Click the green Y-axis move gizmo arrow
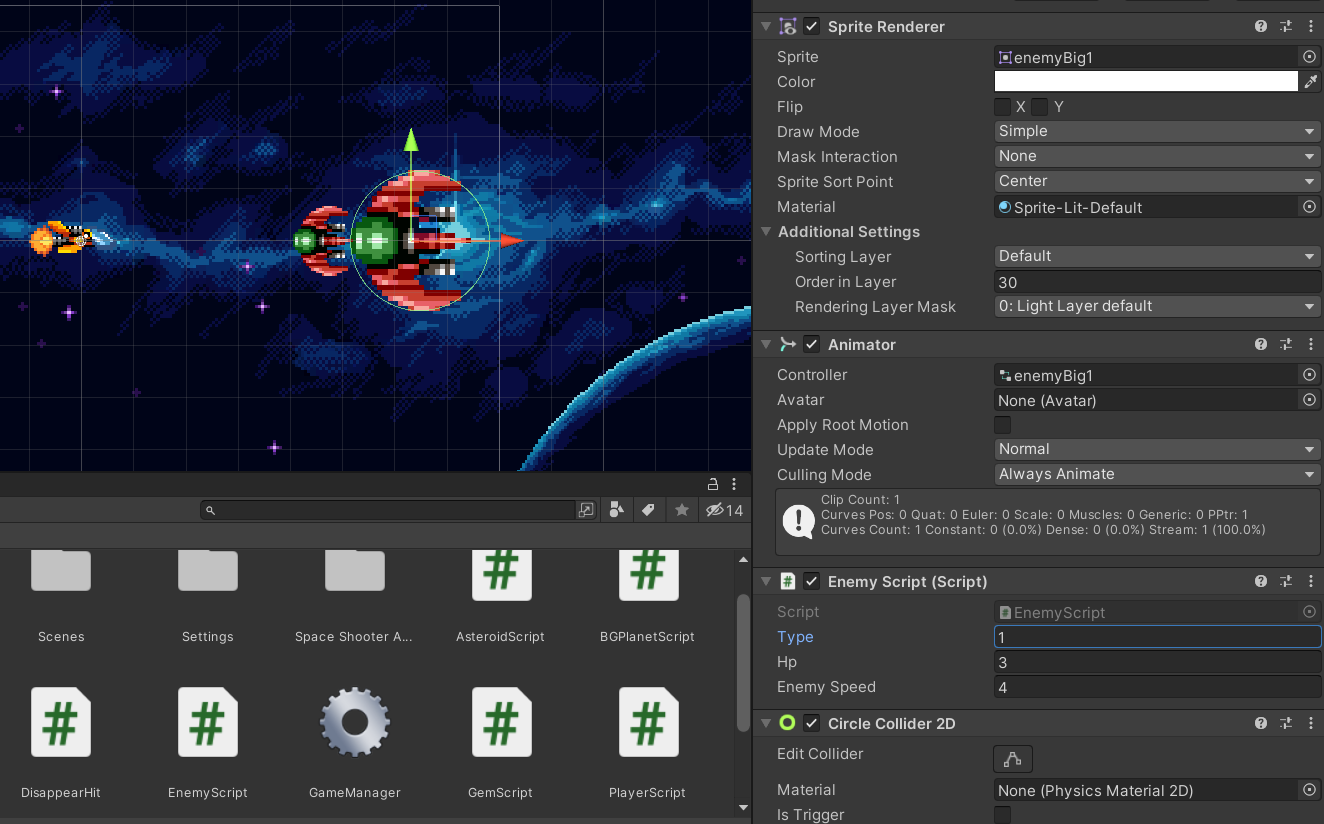The image size is (1324, 824). 411,141
